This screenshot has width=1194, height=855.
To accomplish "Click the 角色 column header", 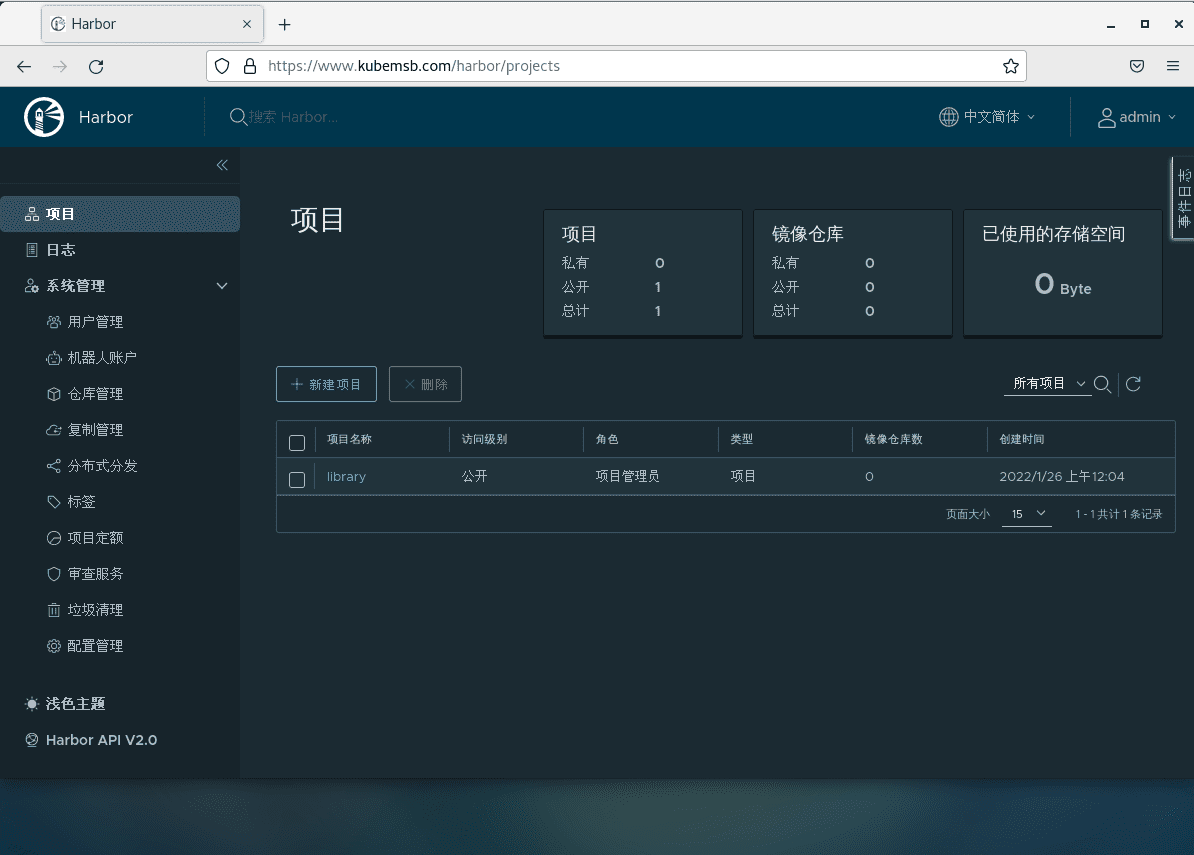I will 607,439.
